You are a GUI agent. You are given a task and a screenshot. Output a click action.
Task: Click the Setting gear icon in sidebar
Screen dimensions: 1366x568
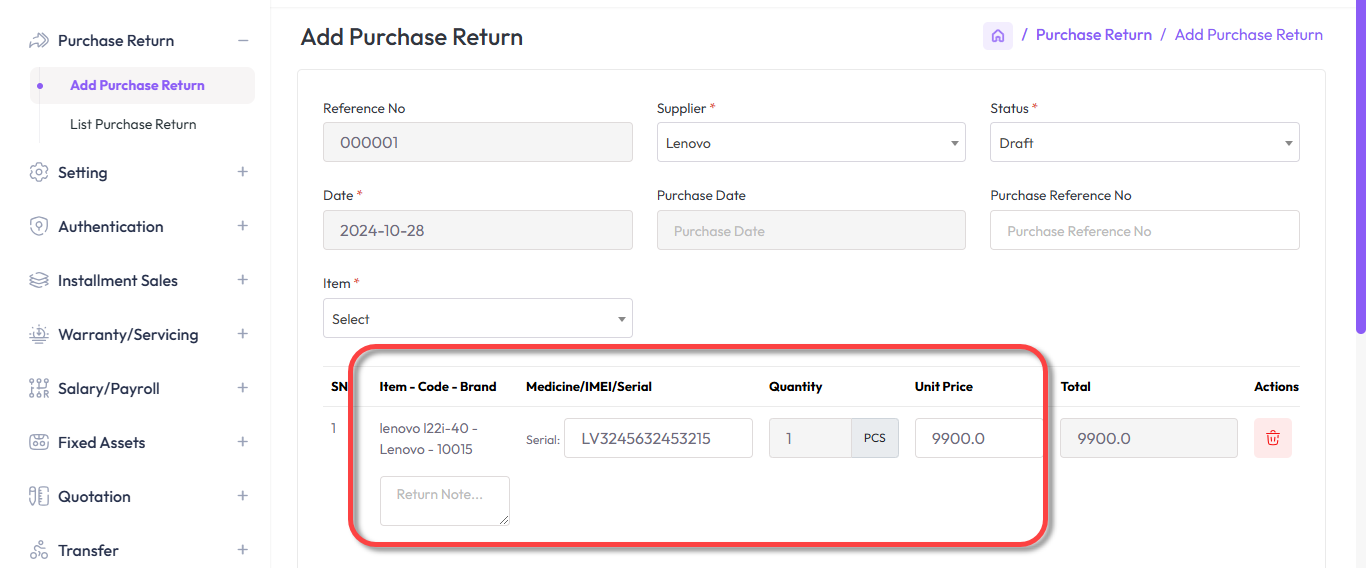pyautogui.click(x=39, y=172)
